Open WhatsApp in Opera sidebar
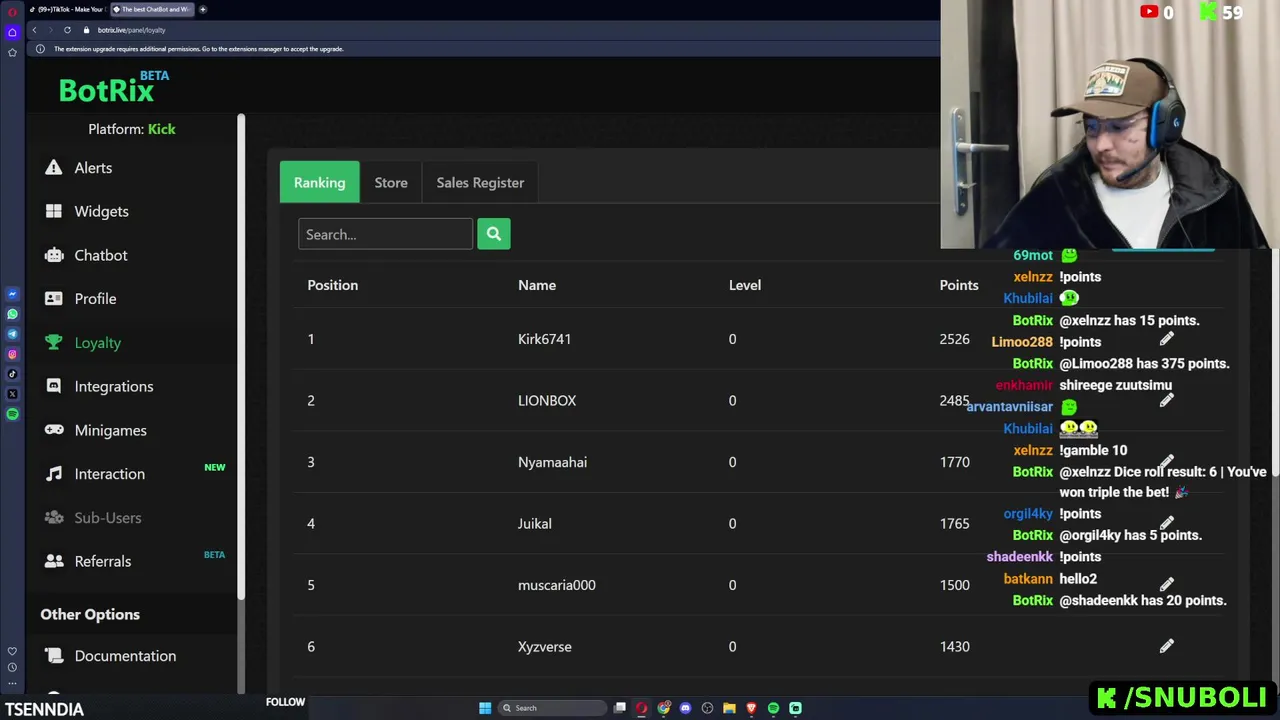This screenshot has height=720, width=1280. pyautogui.click(x=12, y=314)
